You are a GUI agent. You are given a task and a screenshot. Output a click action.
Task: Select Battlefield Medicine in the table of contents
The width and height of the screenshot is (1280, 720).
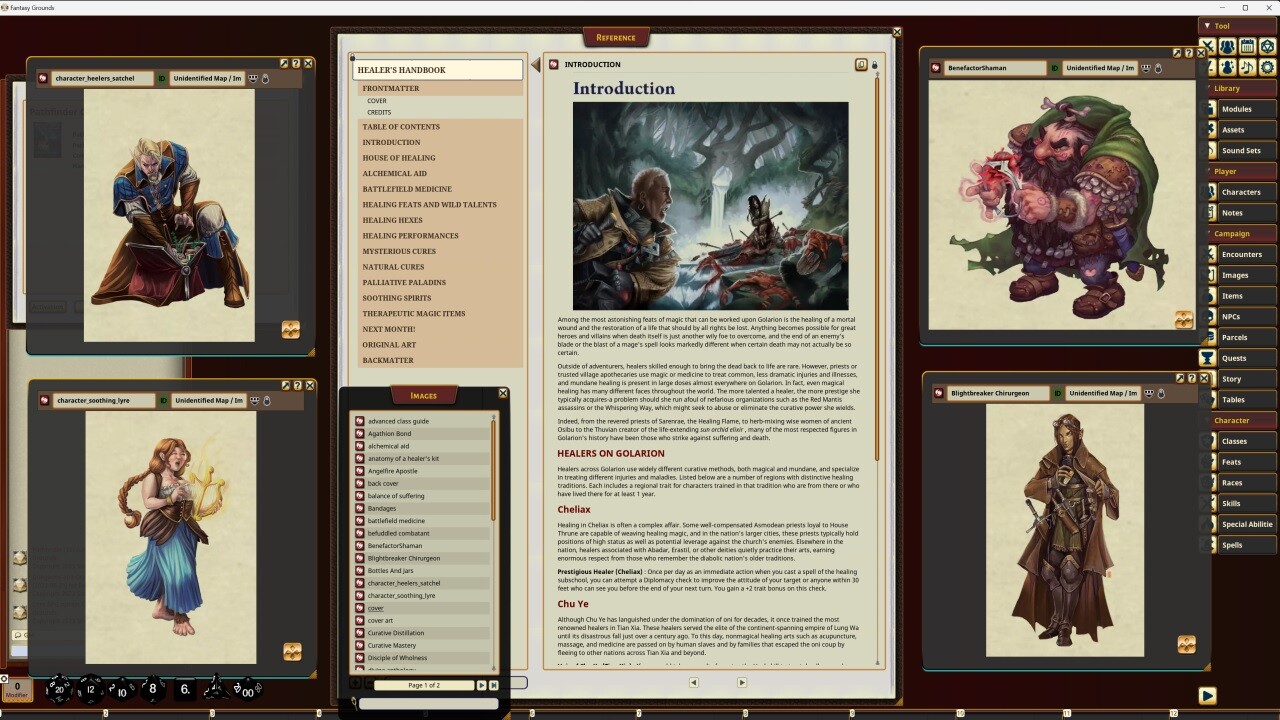[407, 189]
